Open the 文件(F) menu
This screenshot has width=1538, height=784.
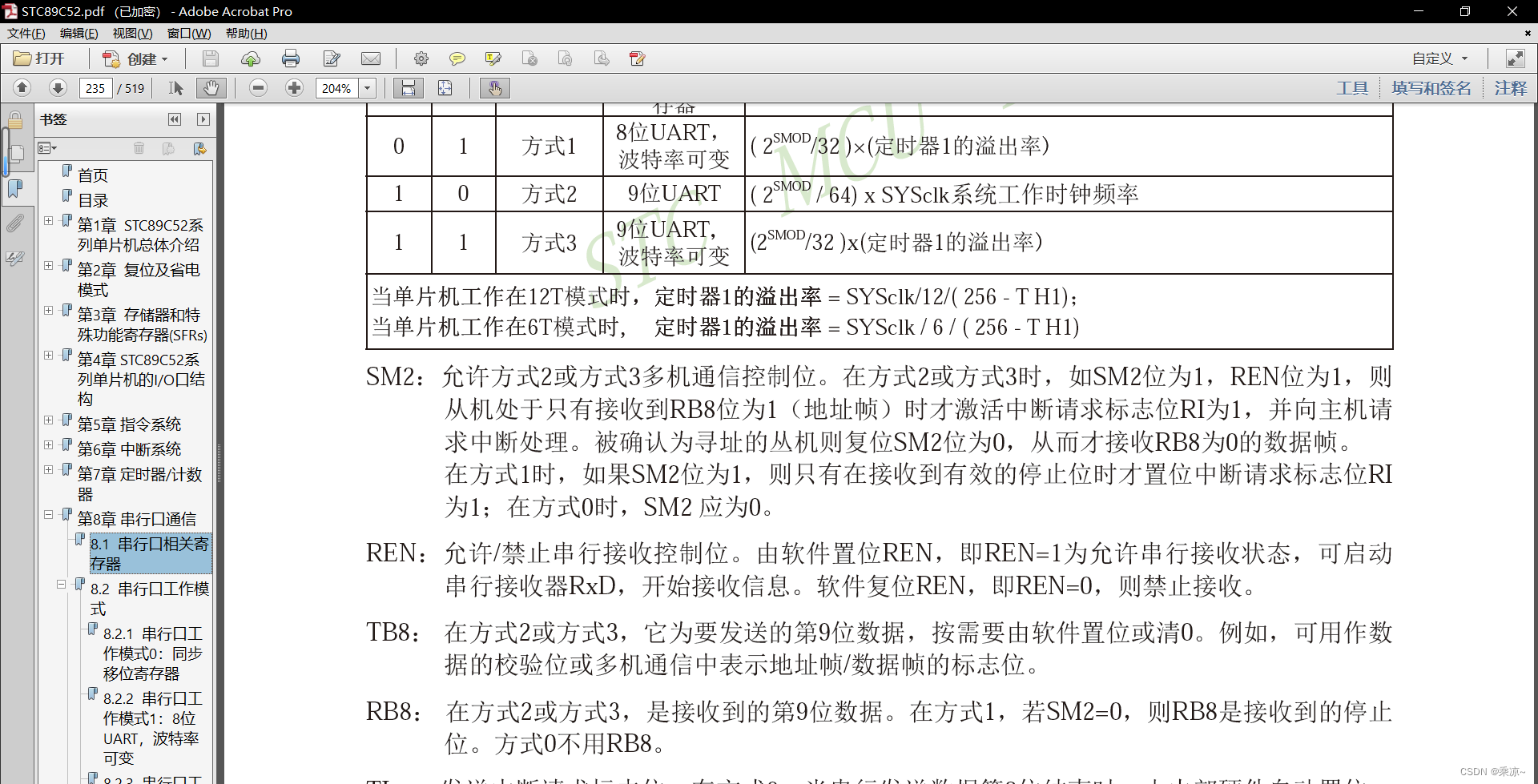point(26,34)
